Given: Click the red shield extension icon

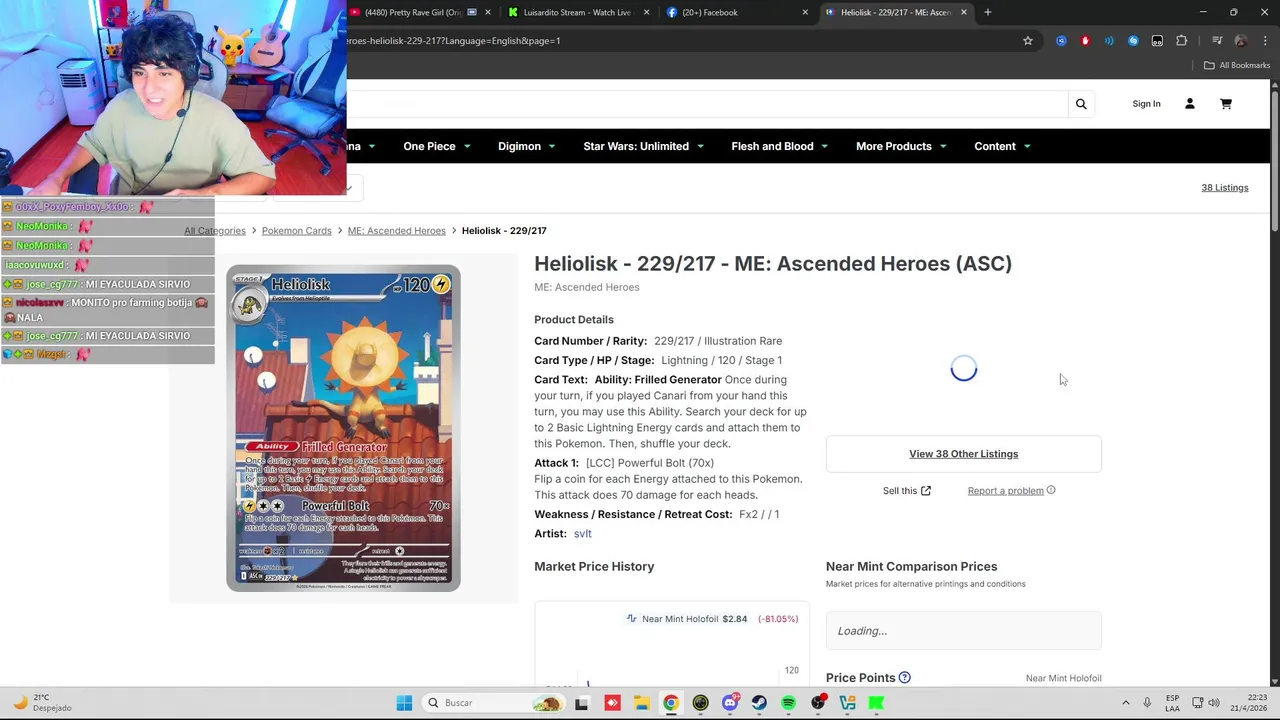Looking at the screenshot, I should 1085,41.
